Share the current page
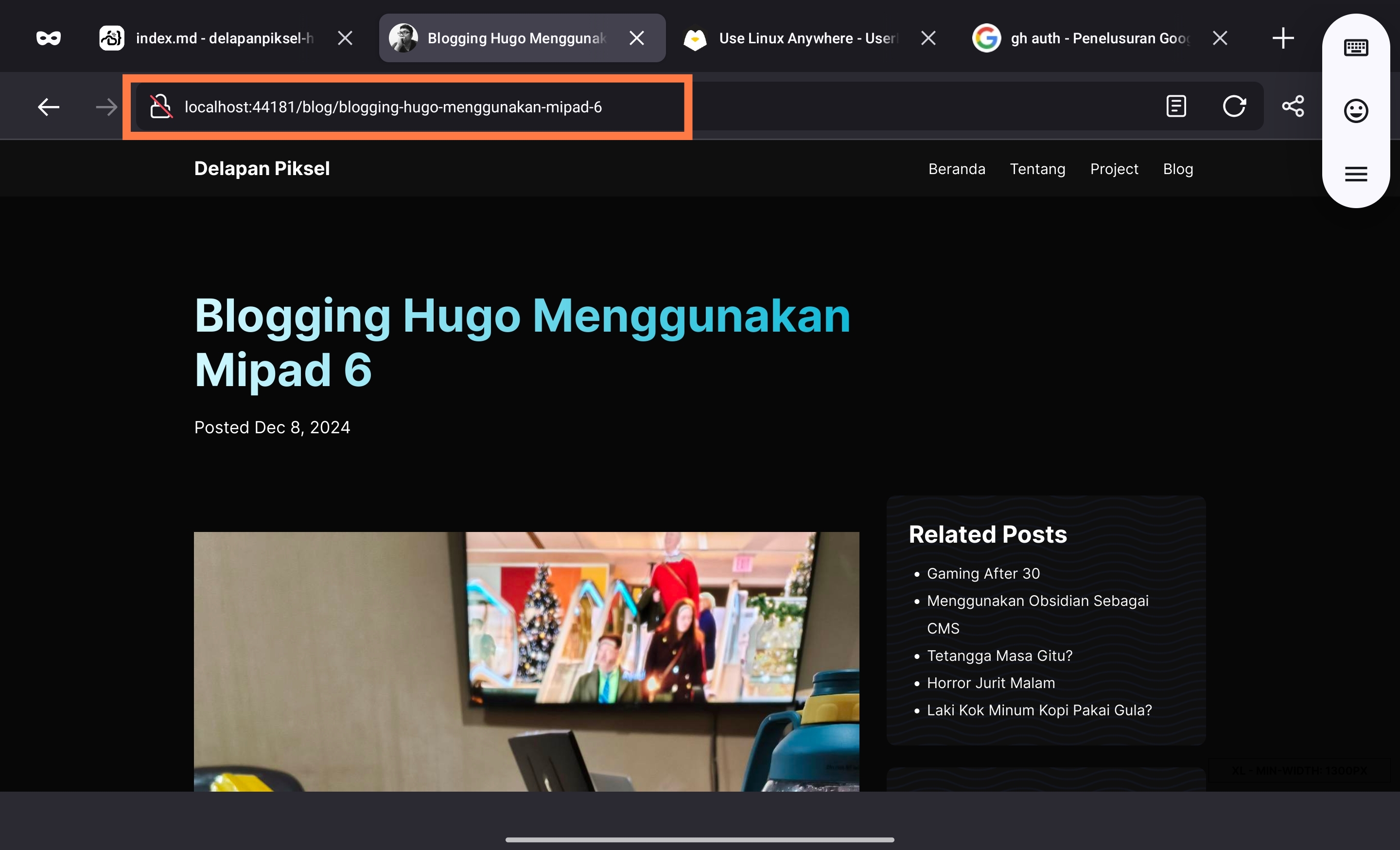 click(x=1293, y=106)
